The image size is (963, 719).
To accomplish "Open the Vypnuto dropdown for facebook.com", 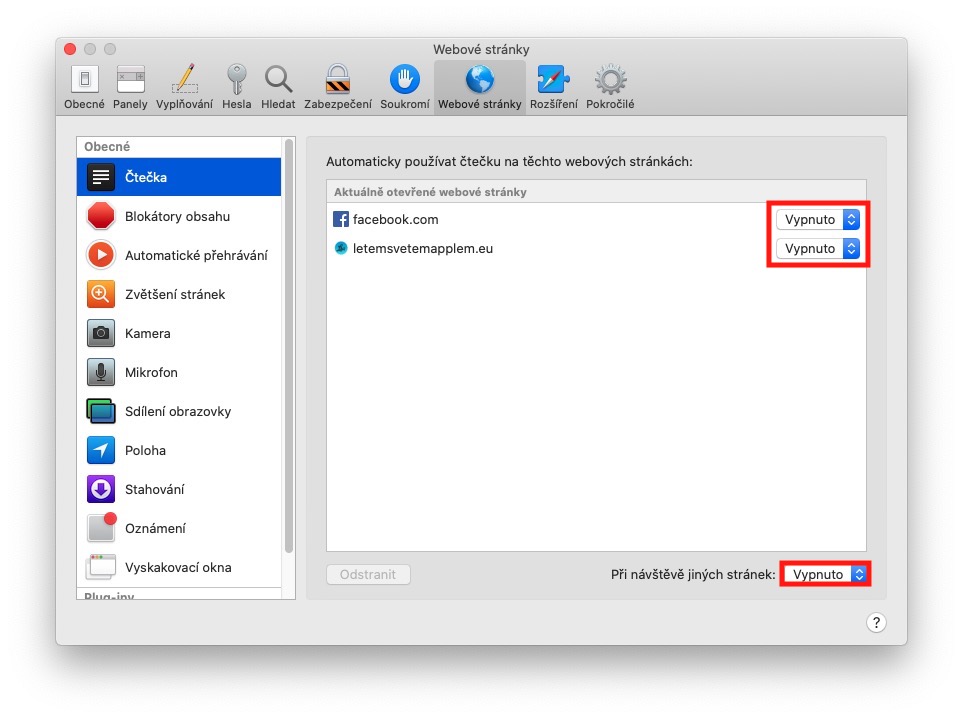I will pos(817,219).
